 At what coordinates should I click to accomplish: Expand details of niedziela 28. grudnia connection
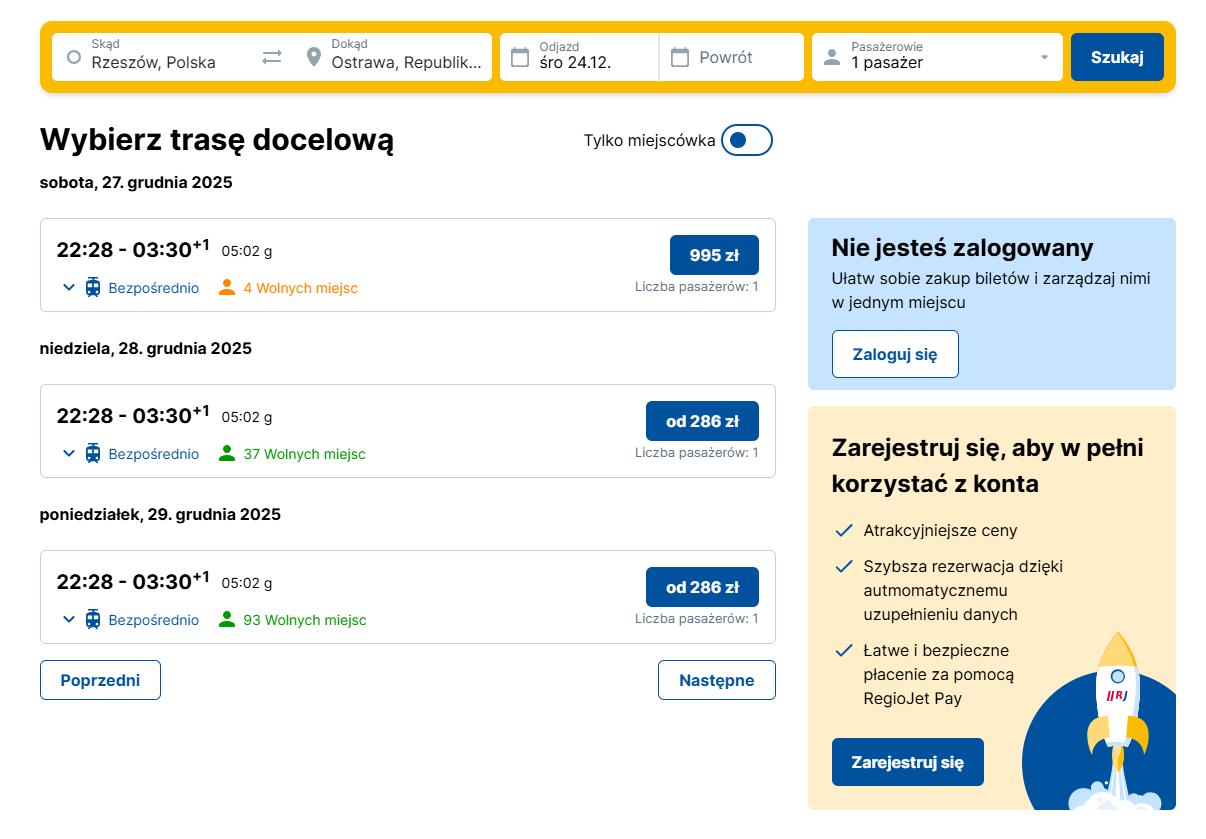click(x=69, y=454)
